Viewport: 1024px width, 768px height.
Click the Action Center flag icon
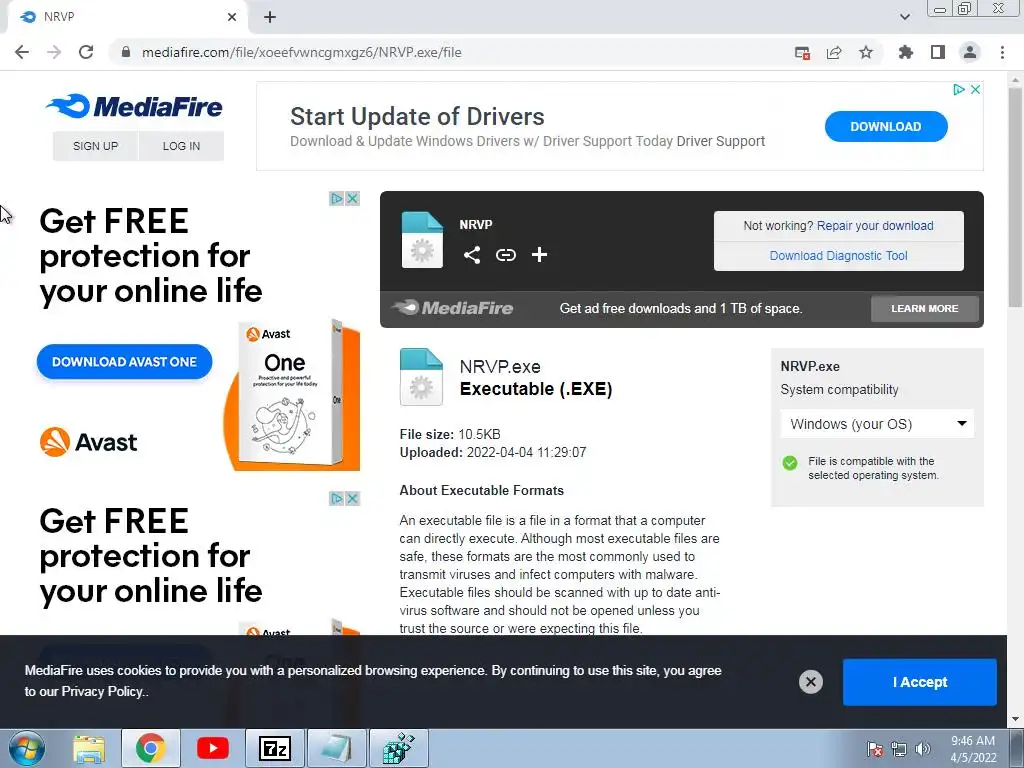[874, 749]
